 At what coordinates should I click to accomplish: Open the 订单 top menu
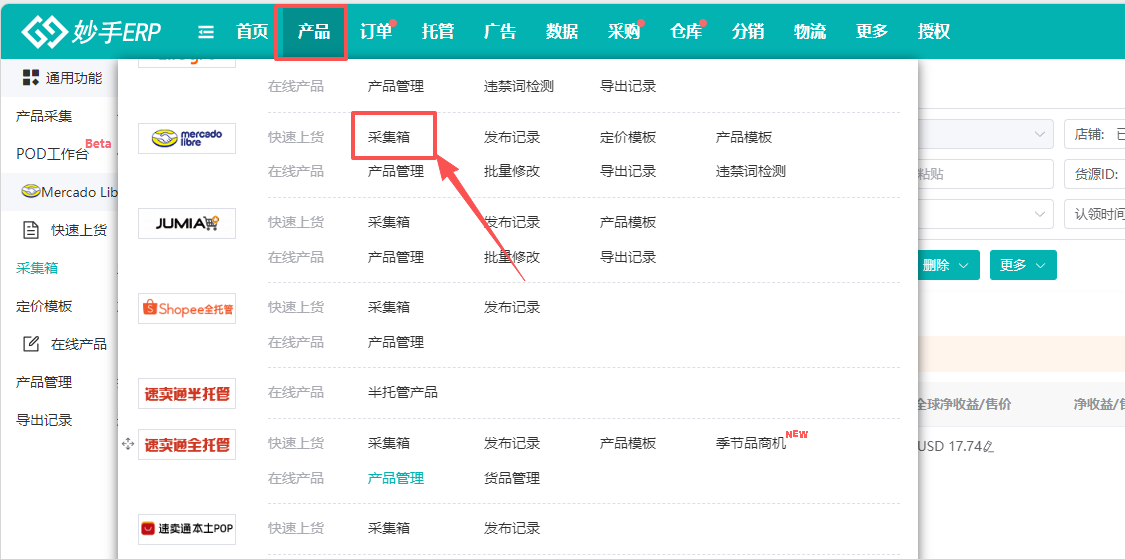pyautogui.click(x=376, y=32)
